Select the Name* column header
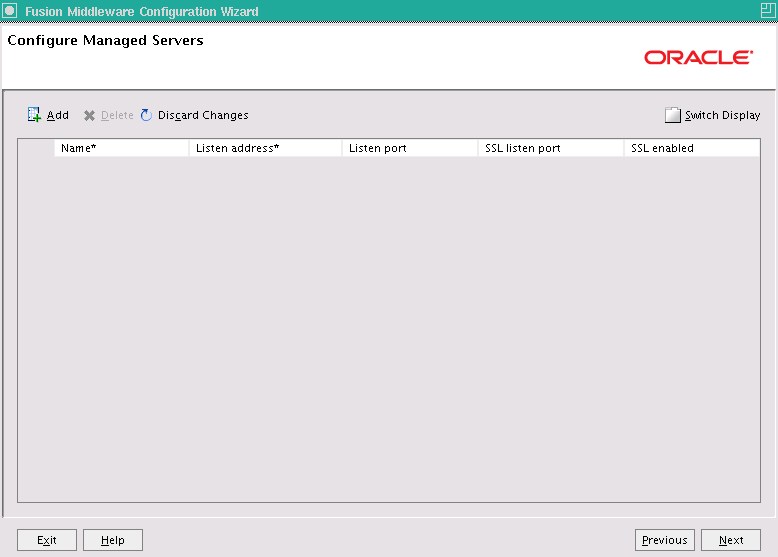 click(x=122, y=148)
